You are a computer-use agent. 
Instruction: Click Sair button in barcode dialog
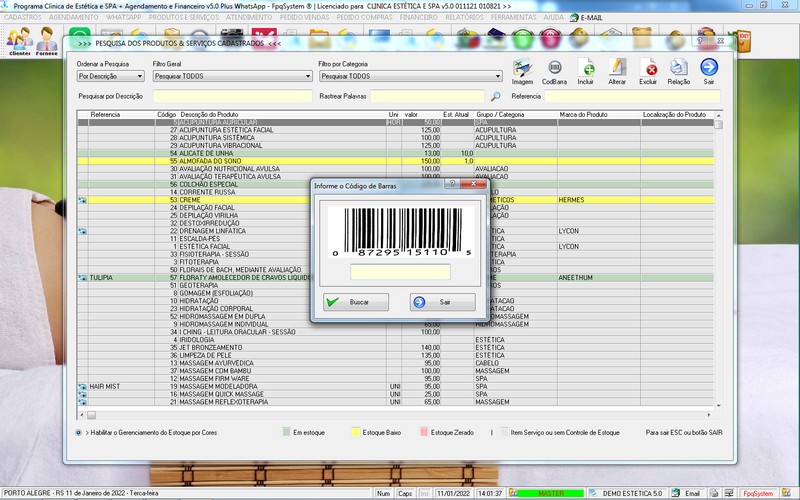(442, 302)
